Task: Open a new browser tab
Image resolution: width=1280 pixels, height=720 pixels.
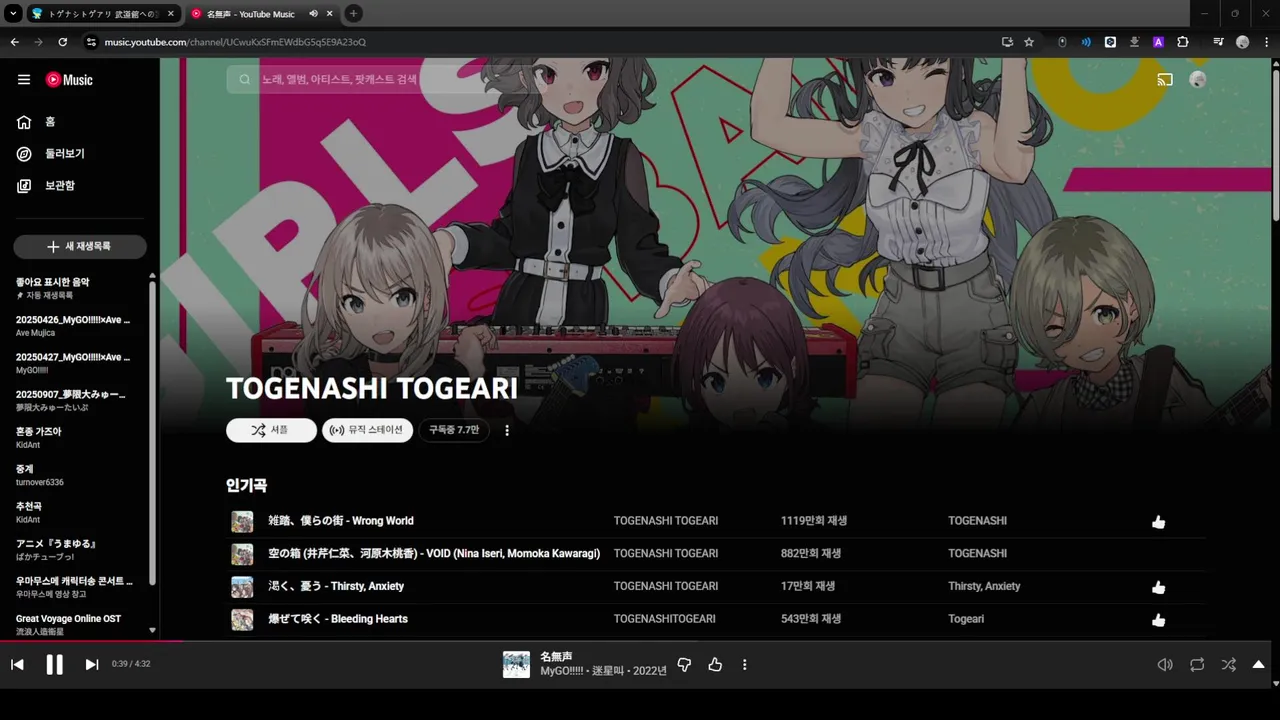Action: coord(354,14)
